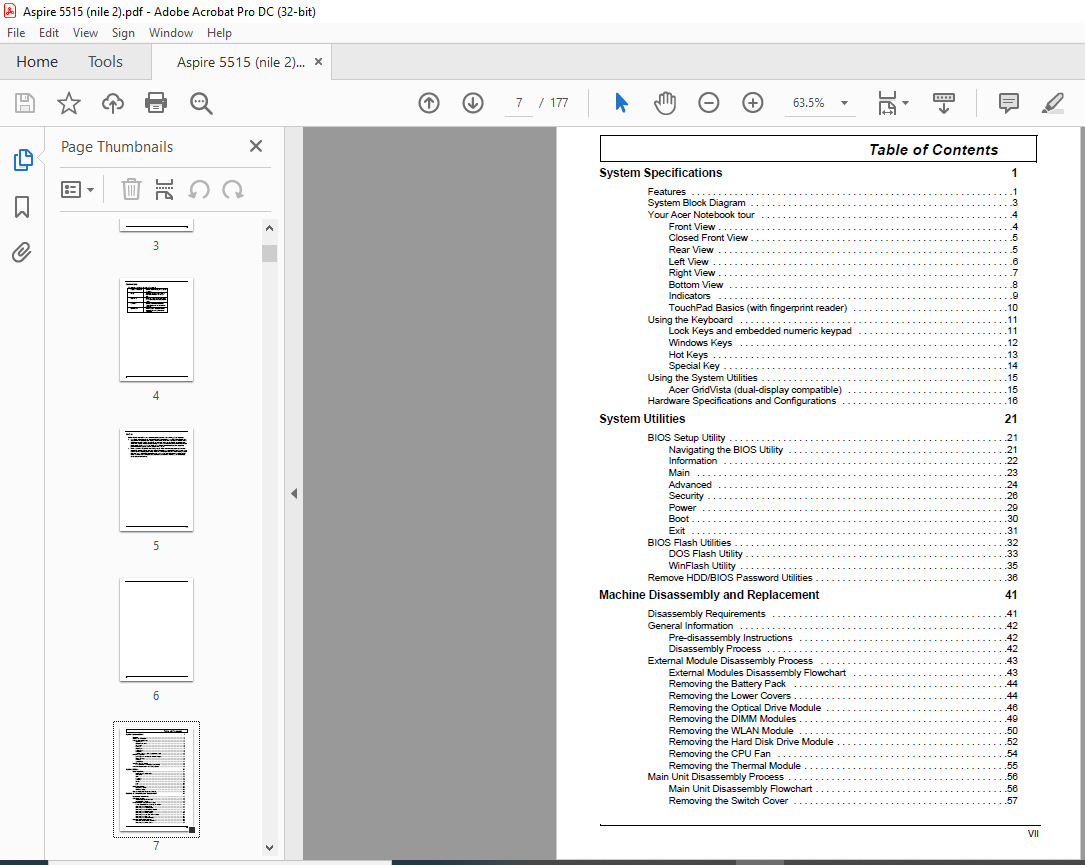
Task: Rotate page counterclockwise
Action: click(x=199, y=190)
